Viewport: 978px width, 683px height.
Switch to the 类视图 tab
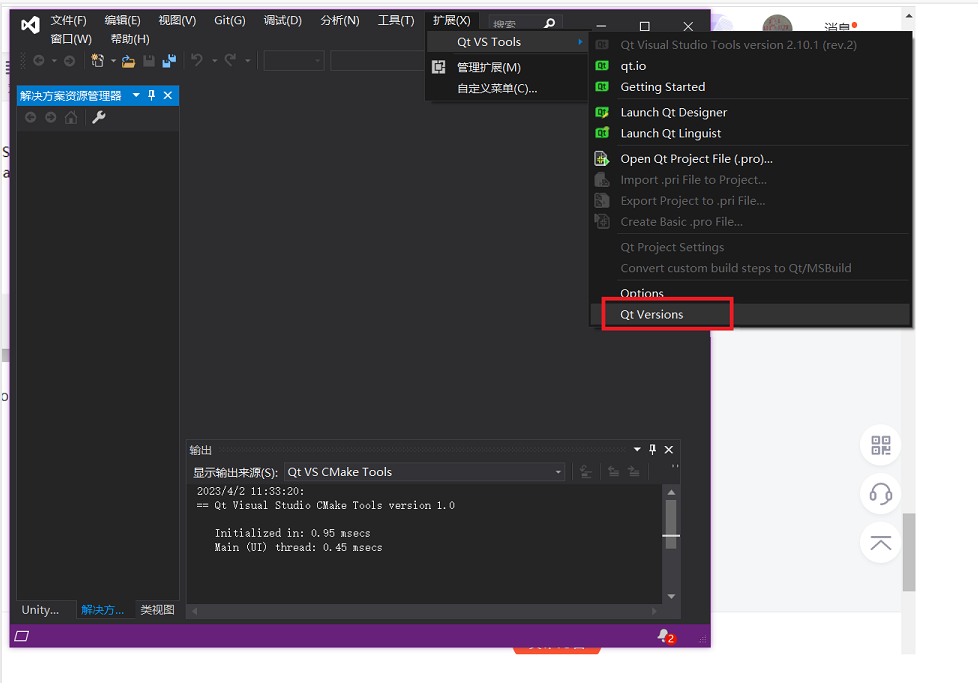tap(157, 609)
